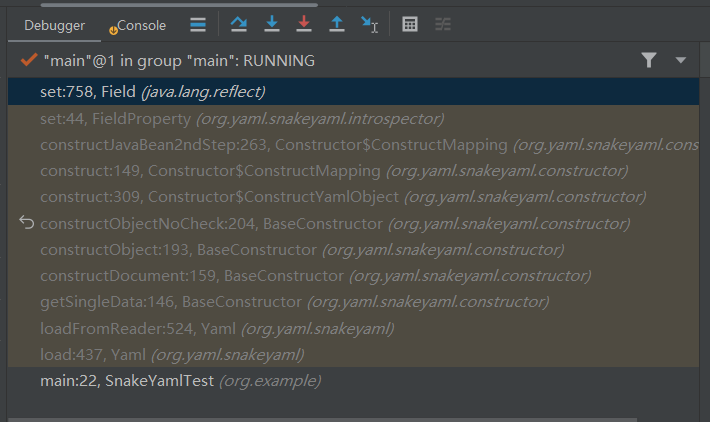Click the drop frame arrow icon
The width and height of the screenshot is (710, 422).
point(26,223)
